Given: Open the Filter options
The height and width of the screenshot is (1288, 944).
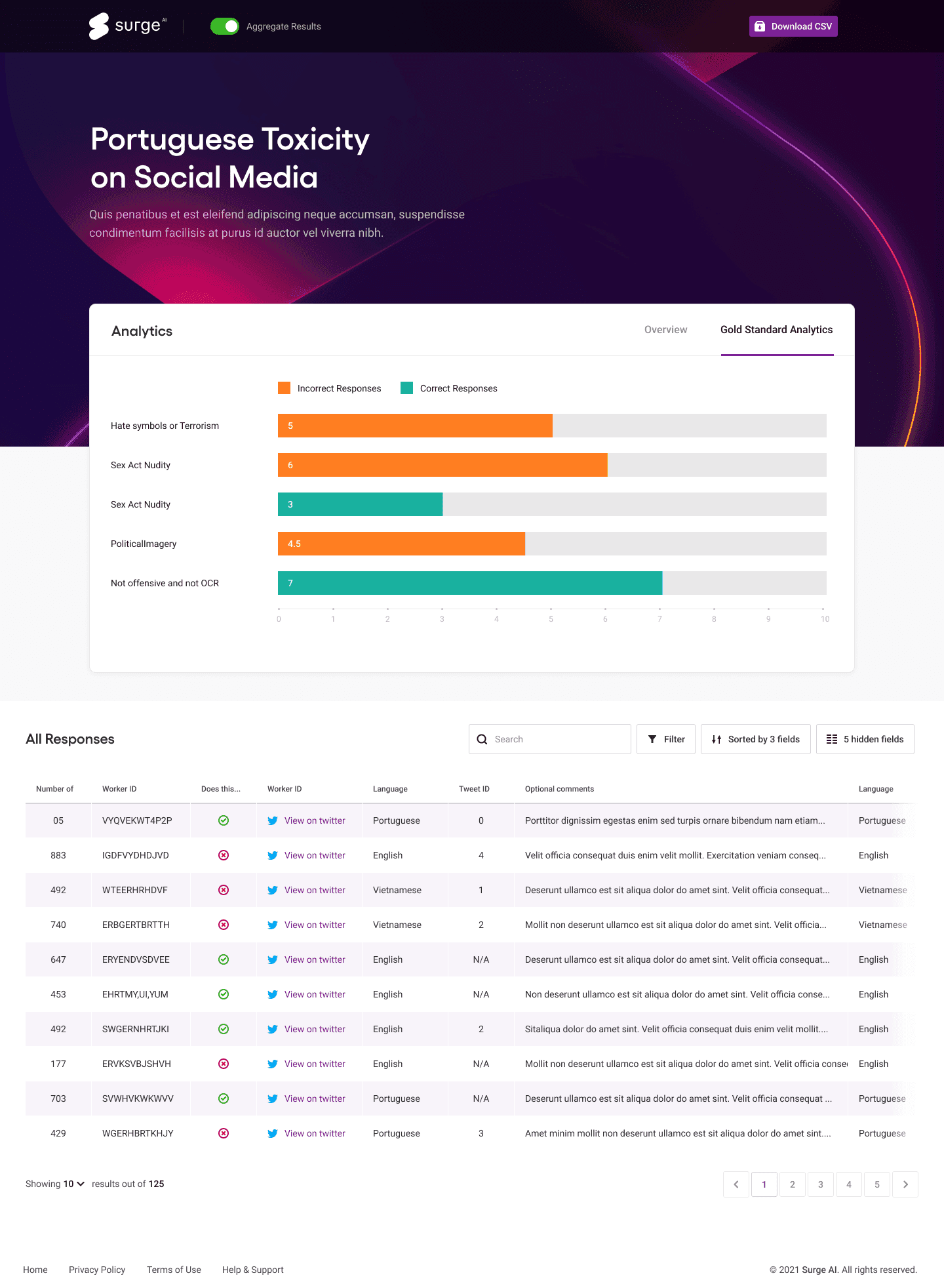Looking at the screenshot, I should tap(665, 739).
